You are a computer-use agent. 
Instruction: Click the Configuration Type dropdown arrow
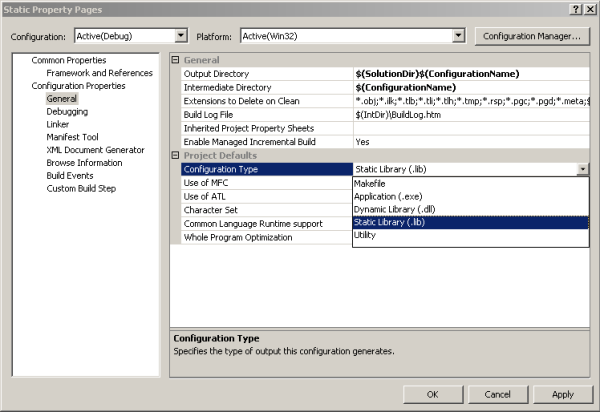coord(582,170)
